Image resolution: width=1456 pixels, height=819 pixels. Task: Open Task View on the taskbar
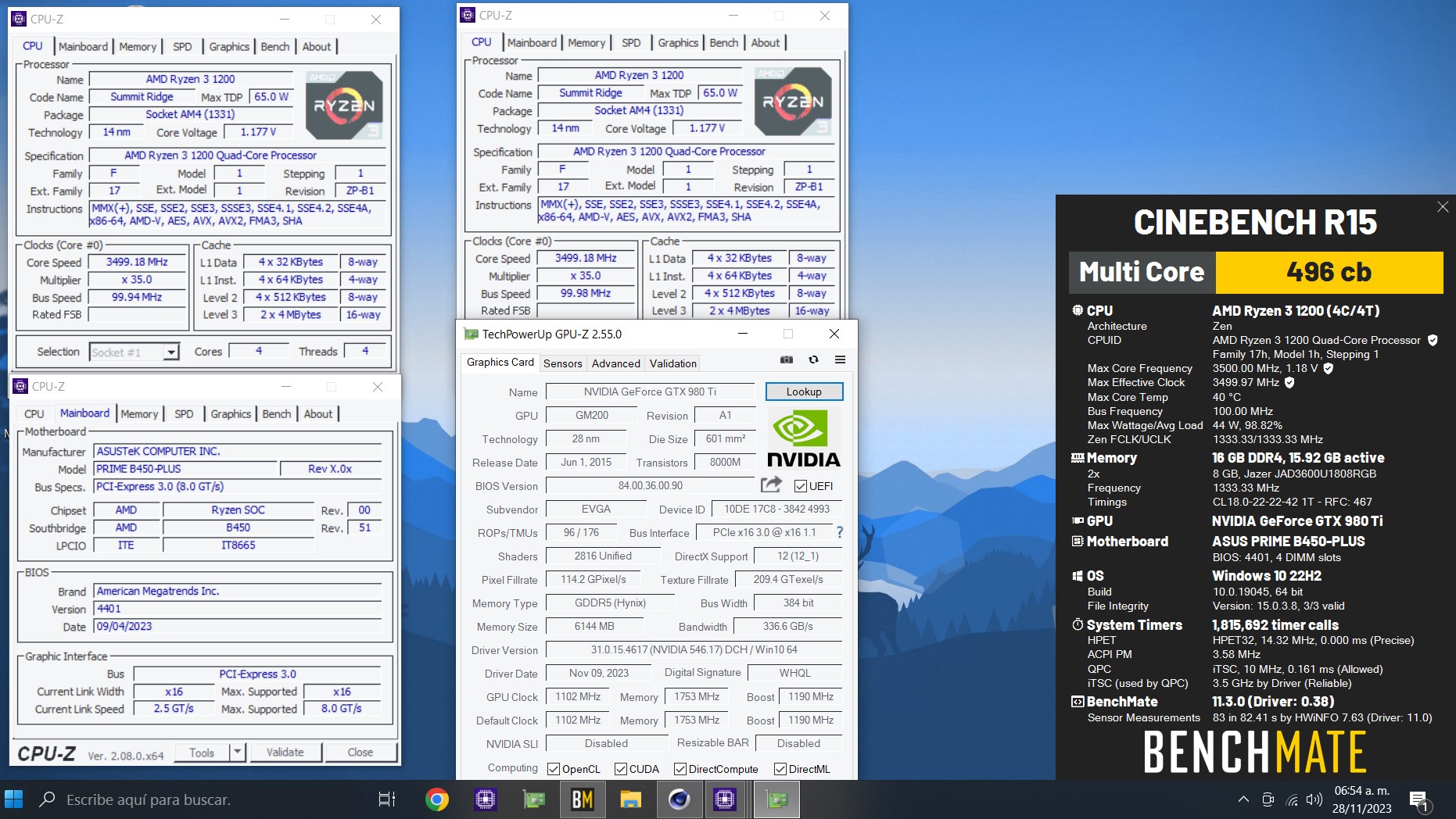(x=386, y=799)
